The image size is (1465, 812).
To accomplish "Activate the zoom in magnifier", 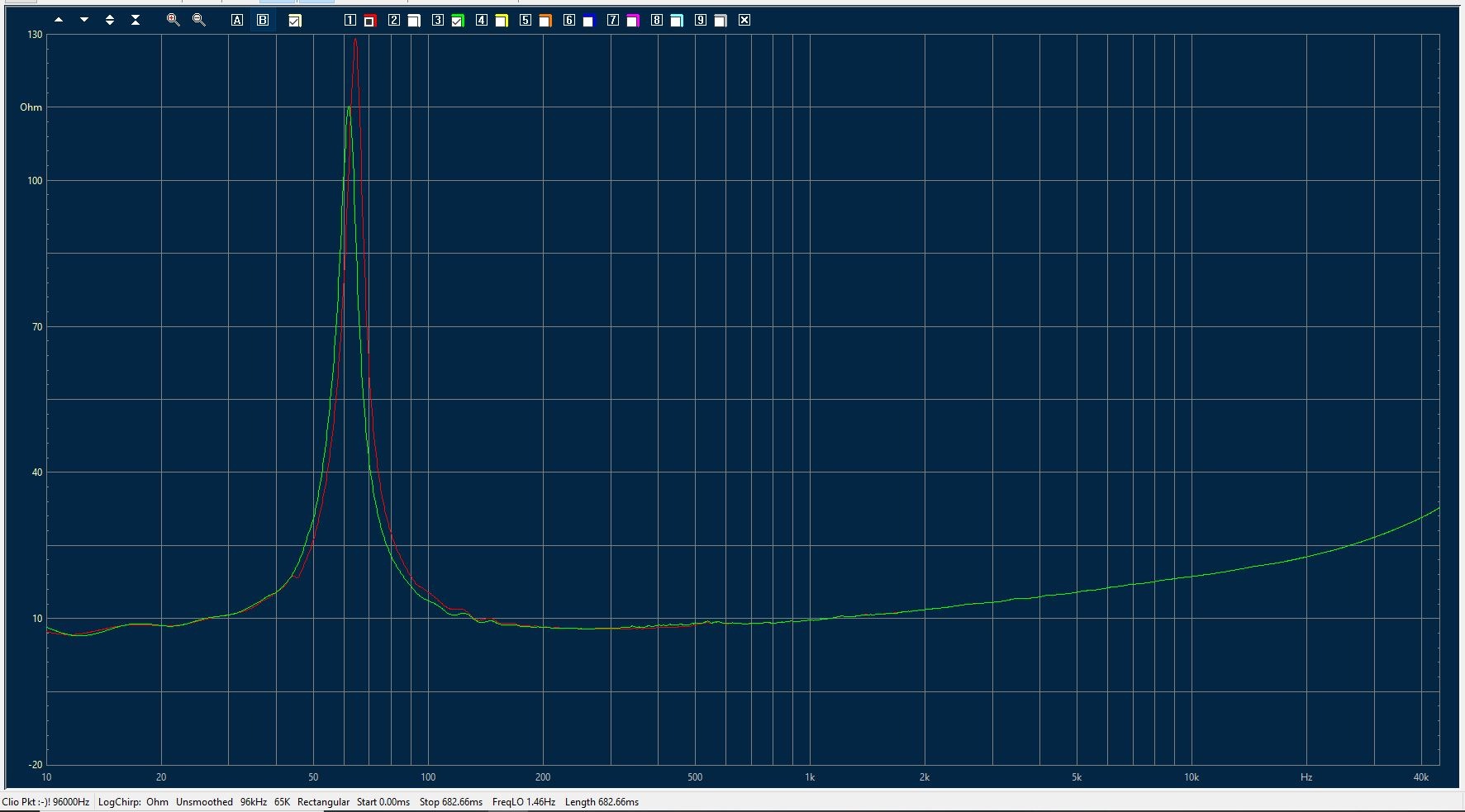I will pos(173,20).
